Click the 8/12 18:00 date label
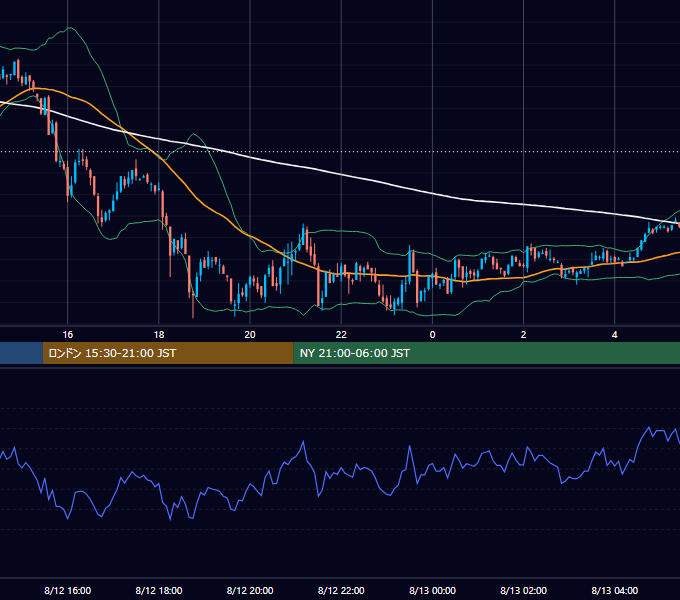The height and width of the screenshot is (600, 680). point(159,590)
